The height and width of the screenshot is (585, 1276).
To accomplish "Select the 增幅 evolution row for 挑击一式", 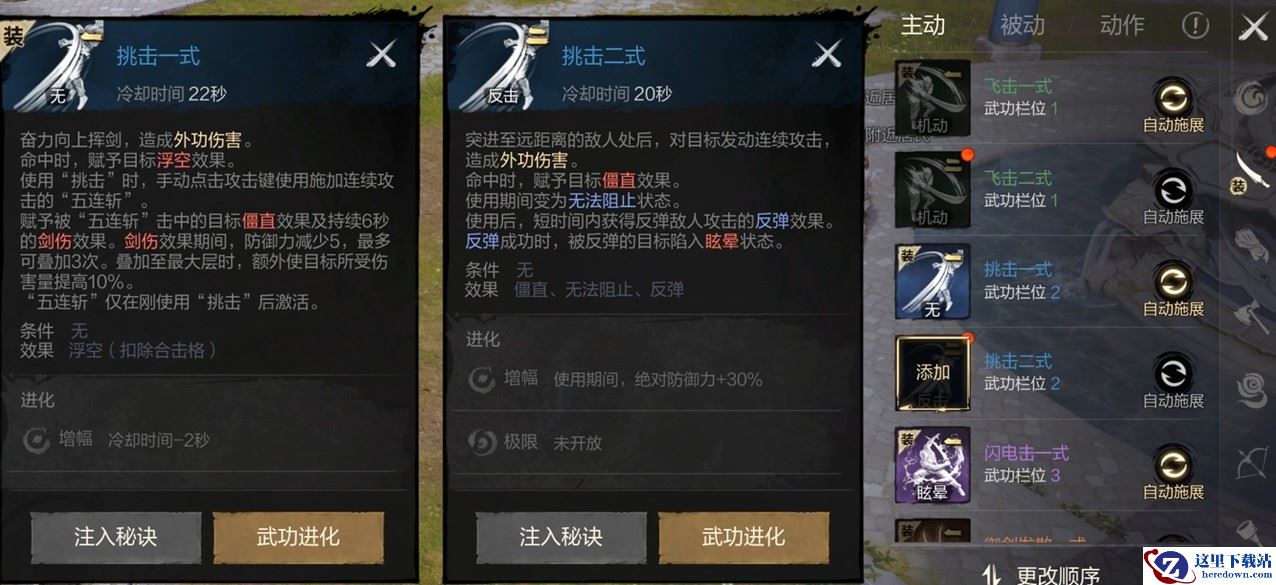I will coord(210,439).
